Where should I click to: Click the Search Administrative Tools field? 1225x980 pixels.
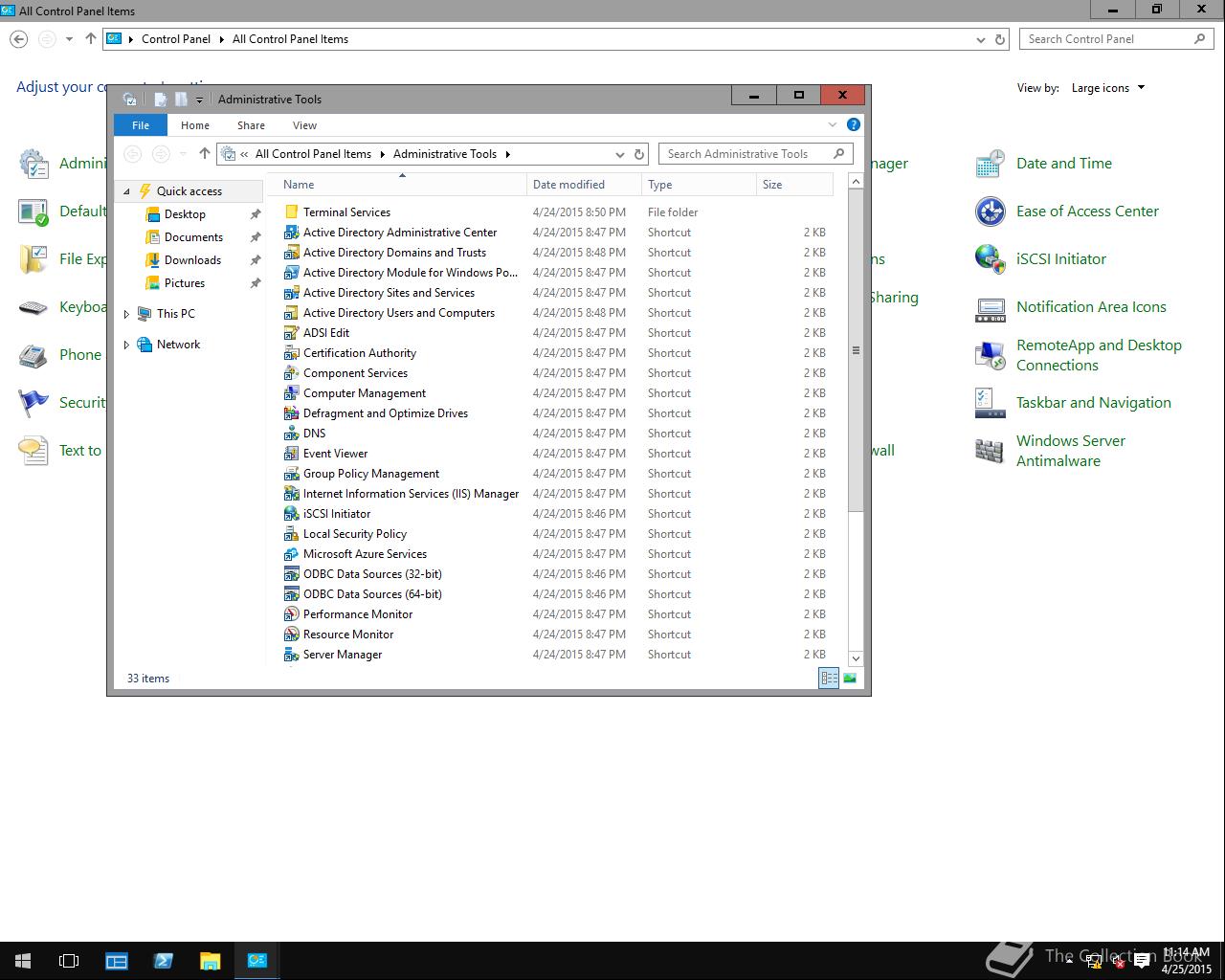[756, 154]
